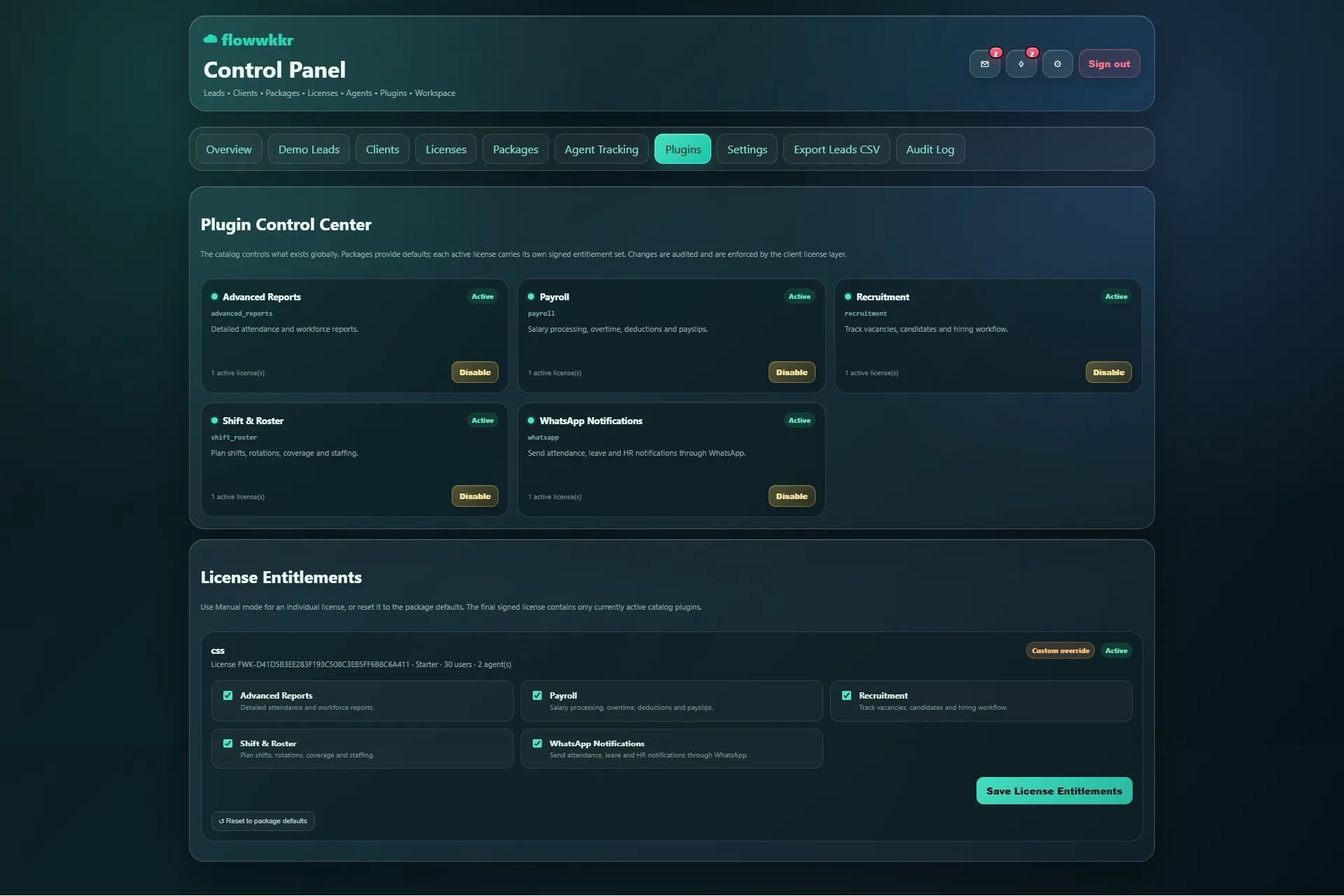Switch to the Packages tab

click(x=515, y=149)
